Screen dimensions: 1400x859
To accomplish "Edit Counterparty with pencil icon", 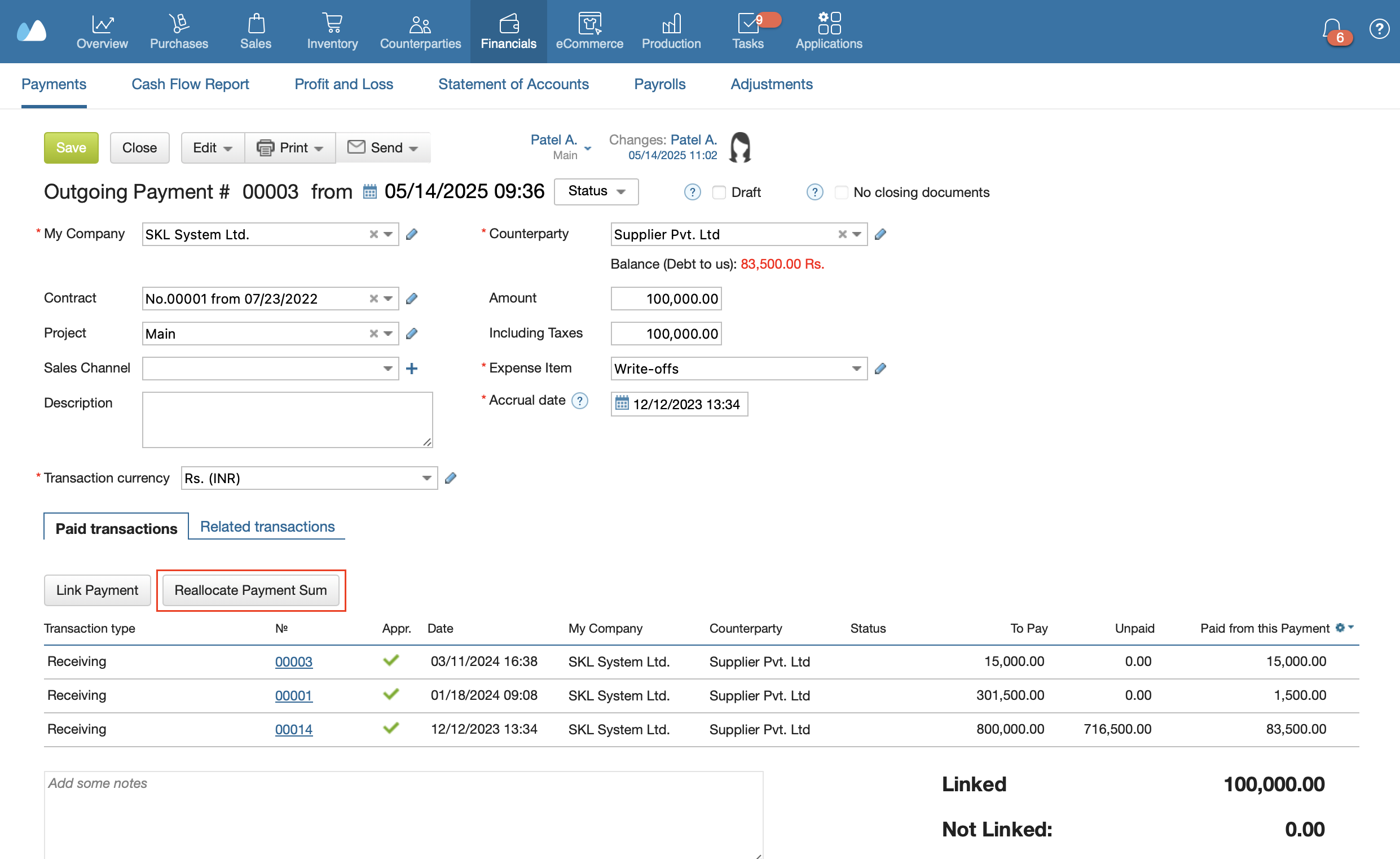I will pyautogui.click(x=880, y=234).
